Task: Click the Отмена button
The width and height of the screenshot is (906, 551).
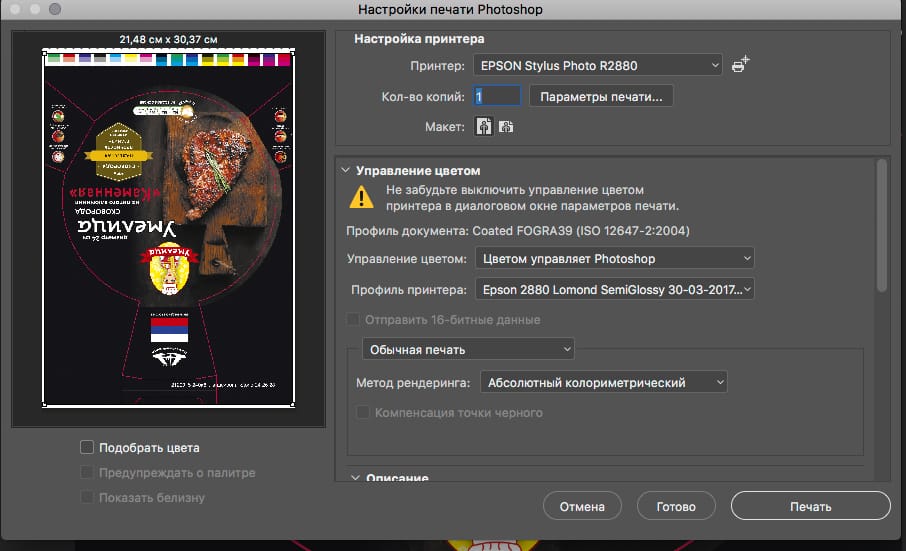Action: pyautogui.click(x=582, y=506)
